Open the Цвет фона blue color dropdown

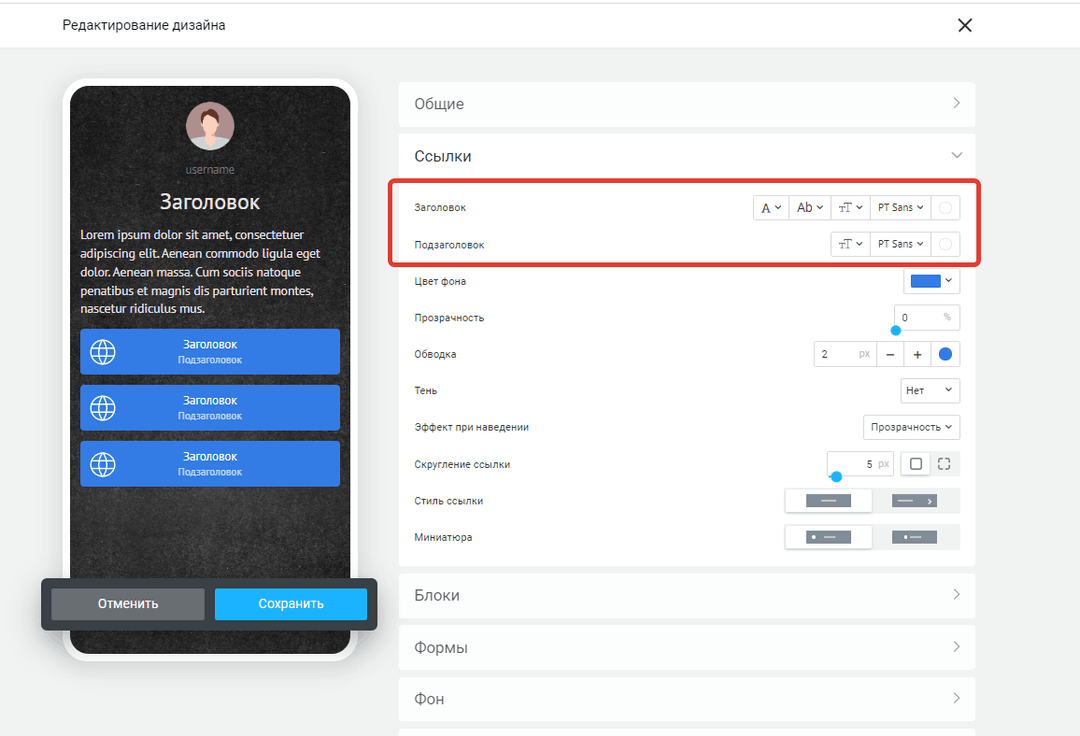(931, 281)
